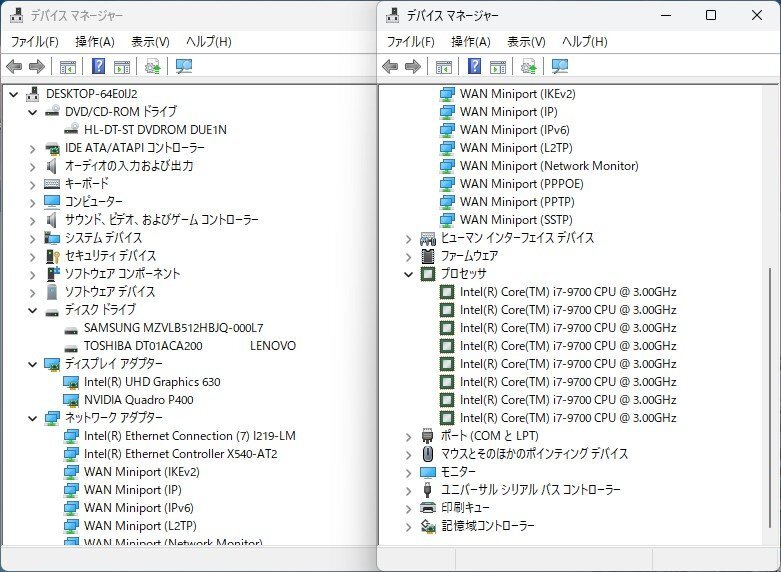Click Update driver icon in right window toolbar
Viewport: 781px width, 572px height.
click(x=528, y=66)
